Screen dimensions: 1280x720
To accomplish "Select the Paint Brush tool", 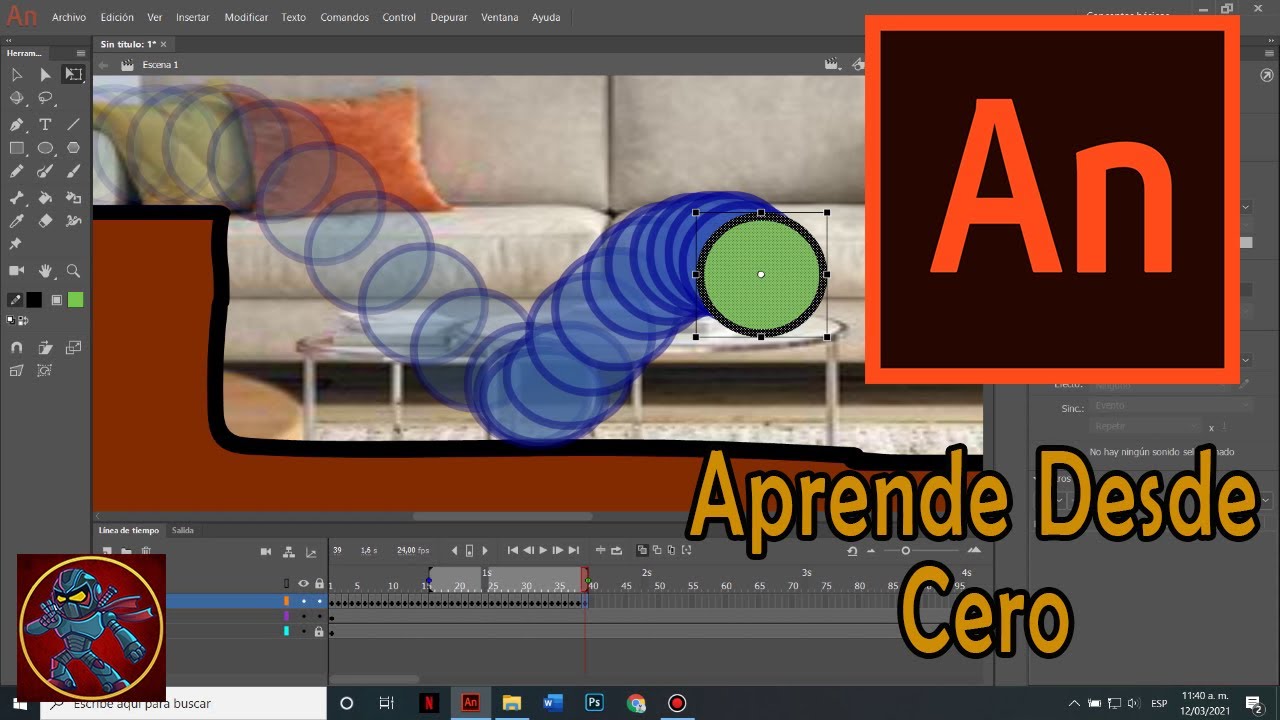I will tap(45, 172).
